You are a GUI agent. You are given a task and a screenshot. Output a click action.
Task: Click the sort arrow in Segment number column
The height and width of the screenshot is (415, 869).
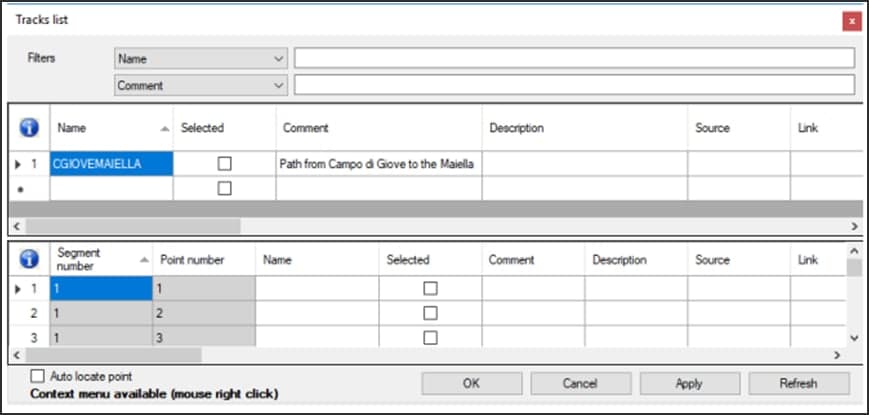144,260
